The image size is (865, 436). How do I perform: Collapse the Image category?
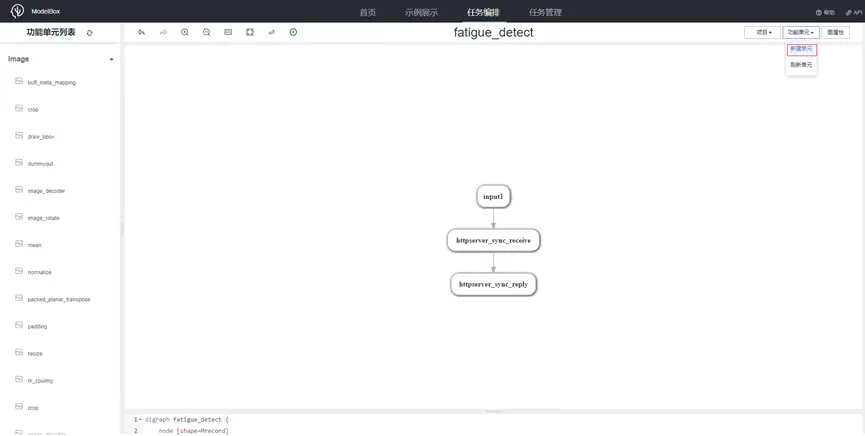click(x=111, y=59)
